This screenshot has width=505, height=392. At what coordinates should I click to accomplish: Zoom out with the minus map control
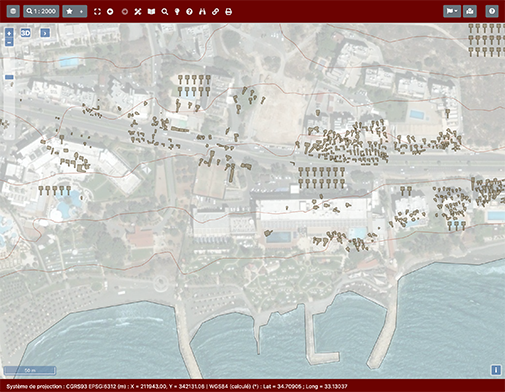(x=9, y=42)
